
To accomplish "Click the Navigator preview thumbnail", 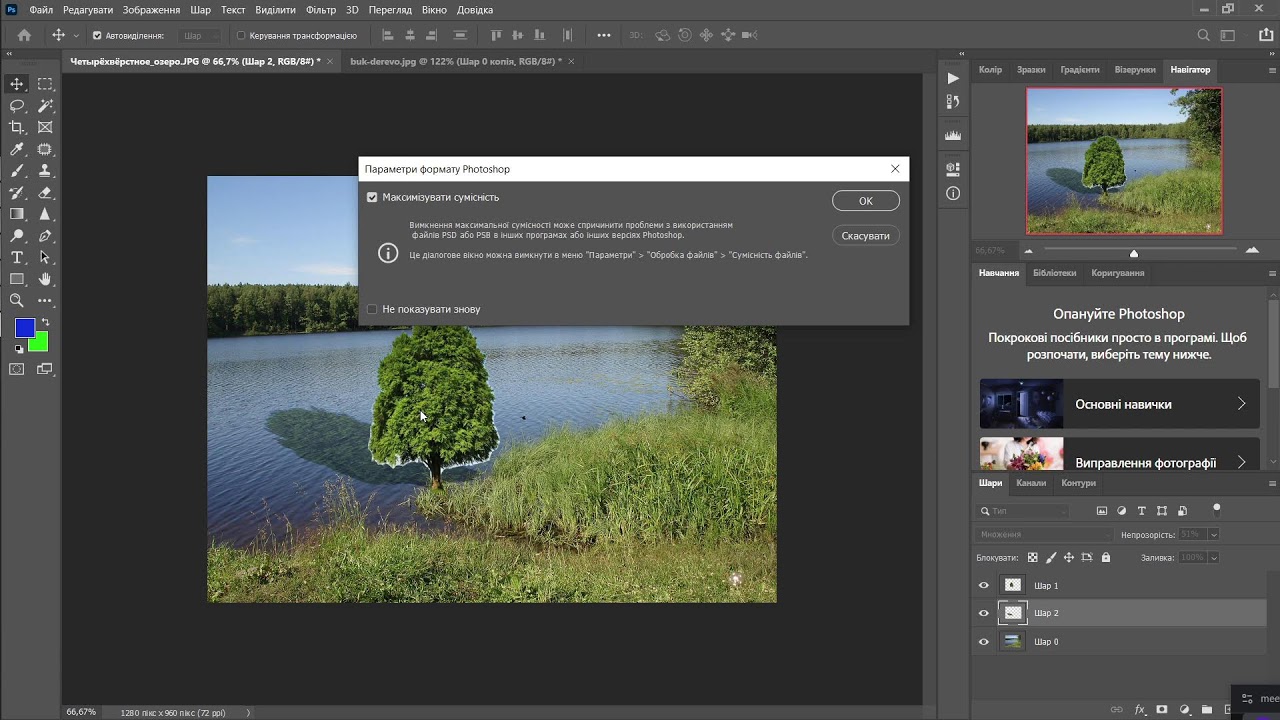I will click(x=1124, y=161).
